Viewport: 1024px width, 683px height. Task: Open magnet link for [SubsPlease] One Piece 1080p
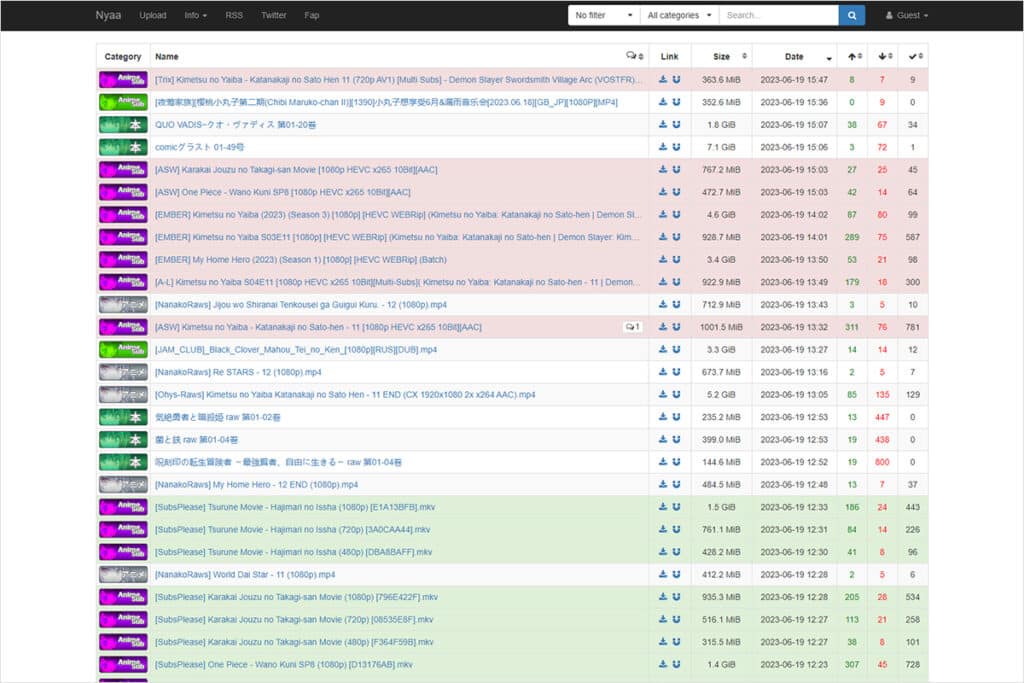point(676,665)
